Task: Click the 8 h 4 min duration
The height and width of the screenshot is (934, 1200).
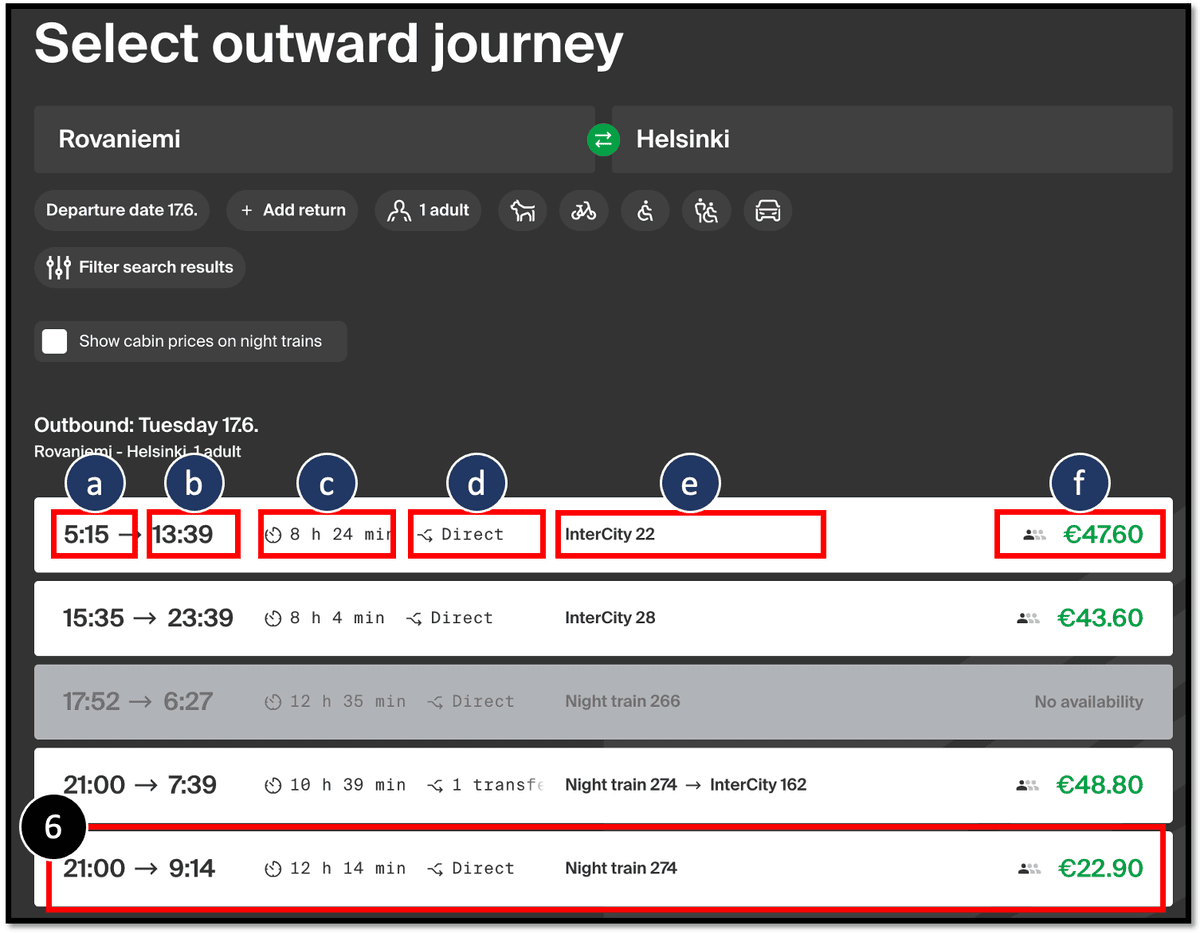Action: pos(325,618)
